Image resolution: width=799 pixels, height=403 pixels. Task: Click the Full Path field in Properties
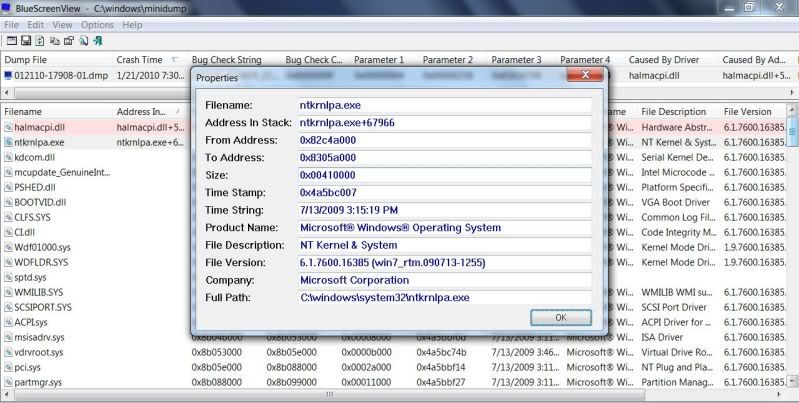445,298
